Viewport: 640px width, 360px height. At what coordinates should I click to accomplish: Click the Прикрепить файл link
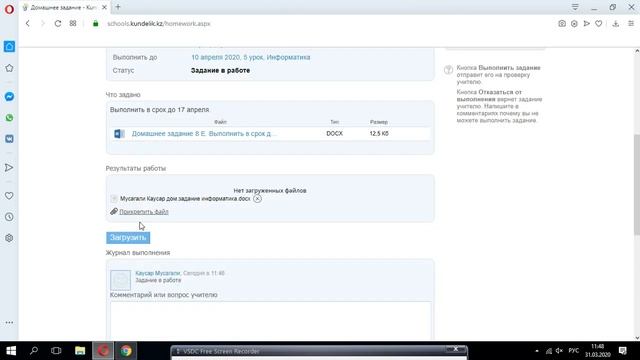pyautogui.click(x=144, y=212)
